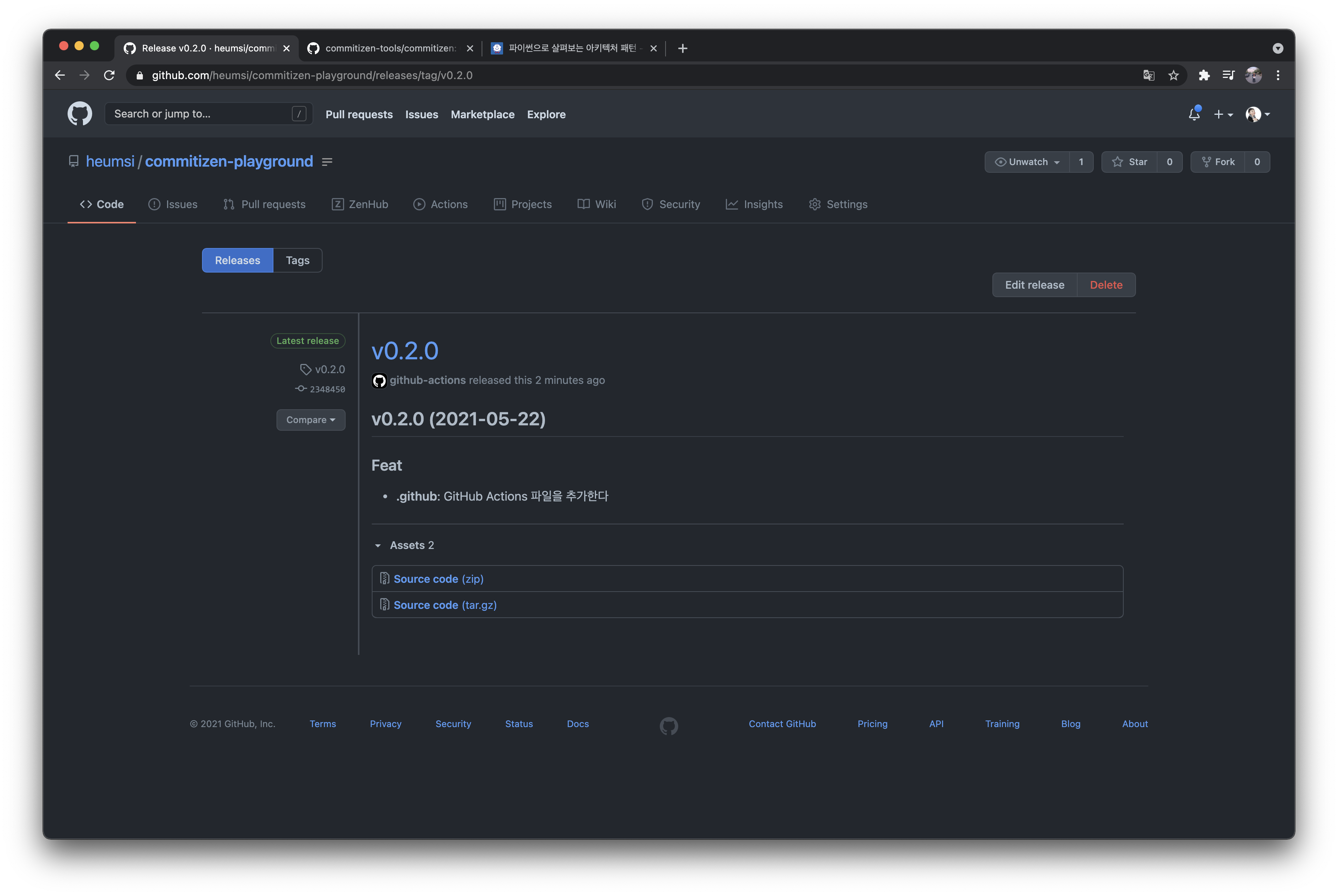Download Source code (zip) asset

[438, 579]
